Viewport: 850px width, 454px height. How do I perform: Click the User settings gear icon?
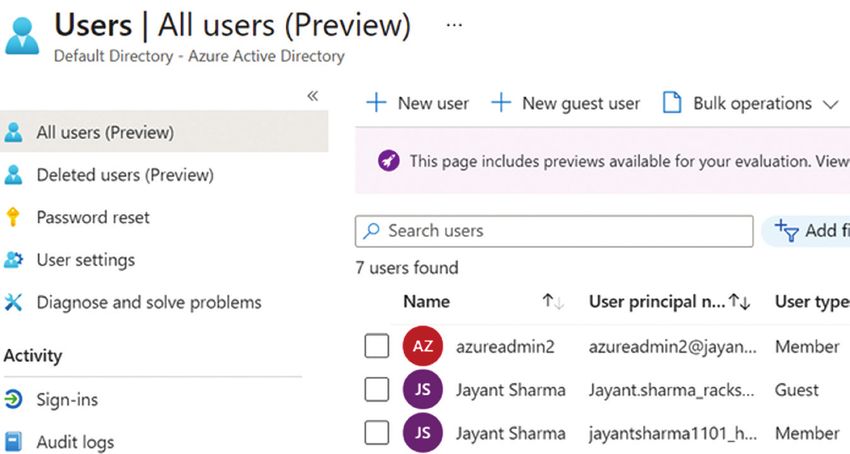[x=13, y=259]
